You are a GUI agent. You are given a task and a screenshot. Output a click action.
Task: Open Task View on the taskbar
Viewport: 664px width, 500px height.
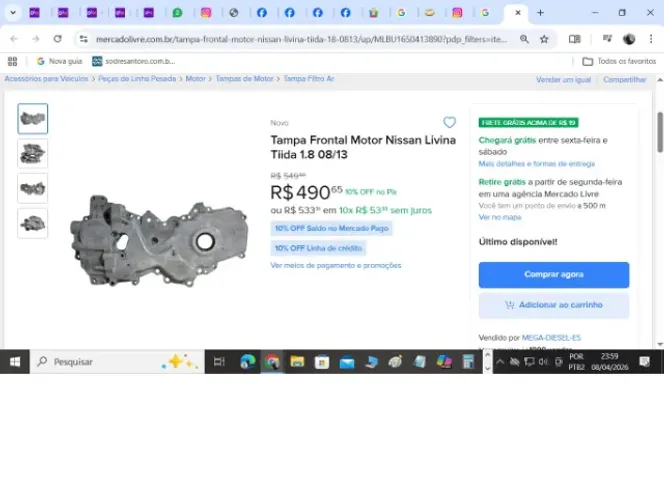click(x=219, y=362)
